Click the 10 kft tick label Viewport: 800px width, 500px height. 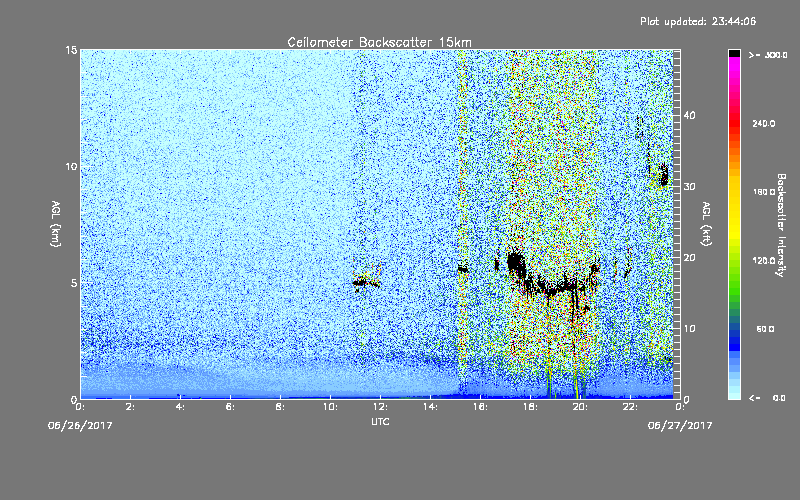point(689,329)
